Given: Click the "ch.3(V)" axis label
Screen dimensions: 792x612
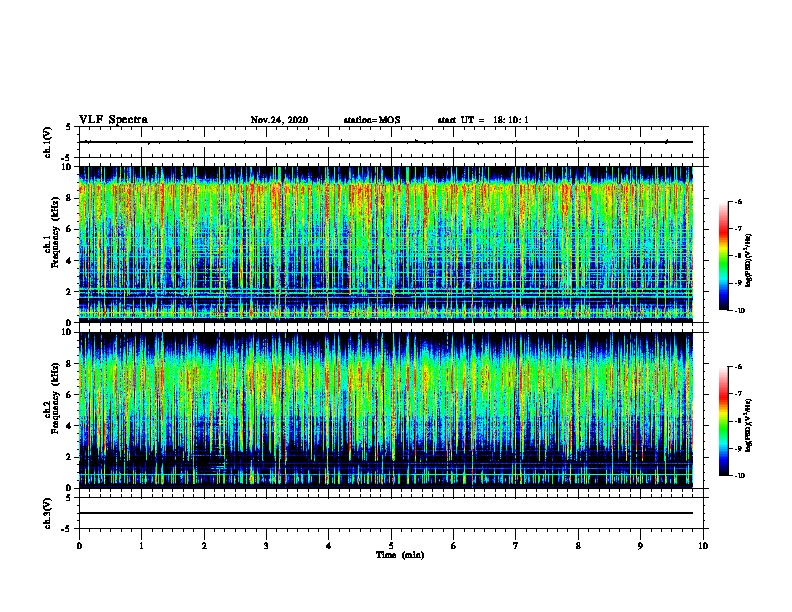Looking at the screenshot, I should click(48, 513).
